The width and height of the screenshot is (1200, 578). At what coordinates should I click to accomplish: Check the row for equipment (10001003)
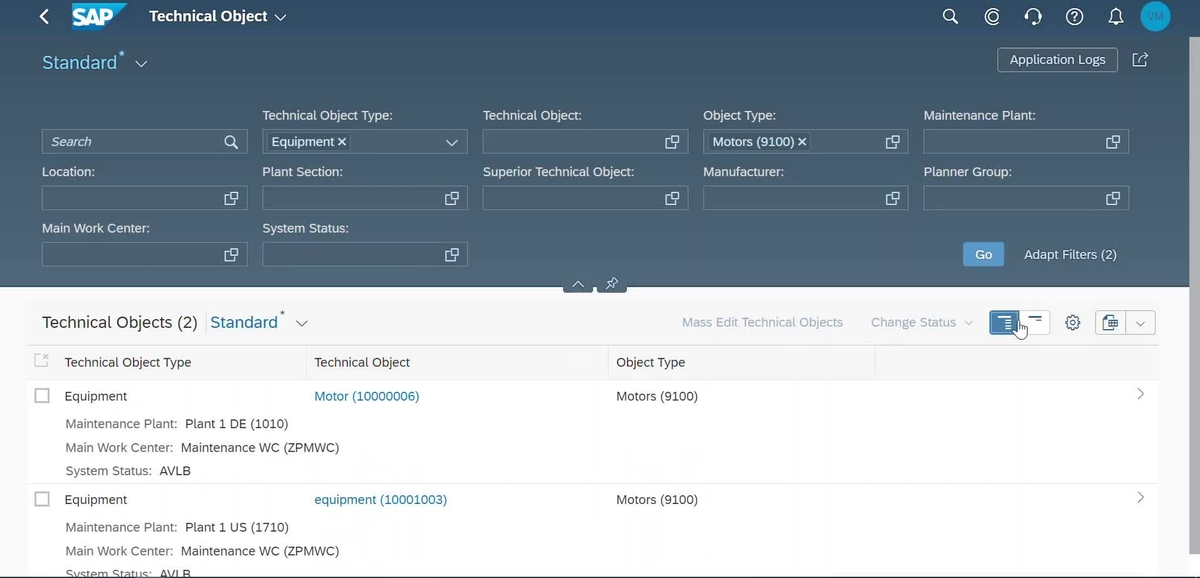pos(42,499)
